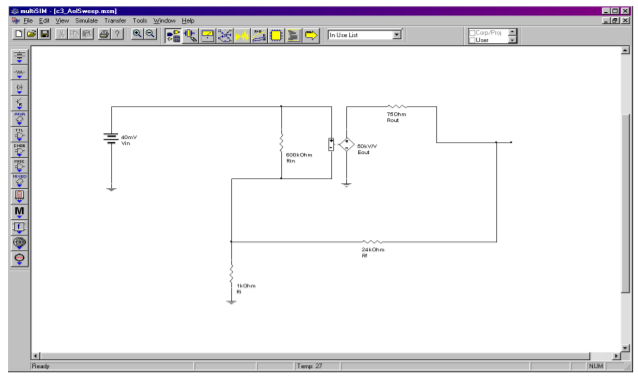Open the Sources component bin

19,57
